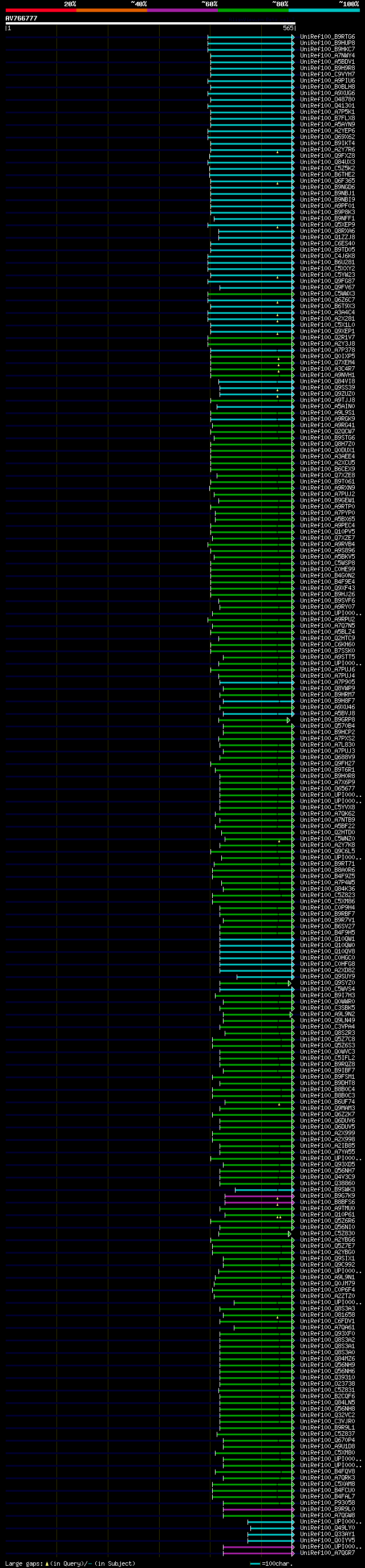Image resolution: width=365 pixels, height=1568 pixels.
Task: Select the UniRef100_B9GRP8 hit
Action: 327,720
